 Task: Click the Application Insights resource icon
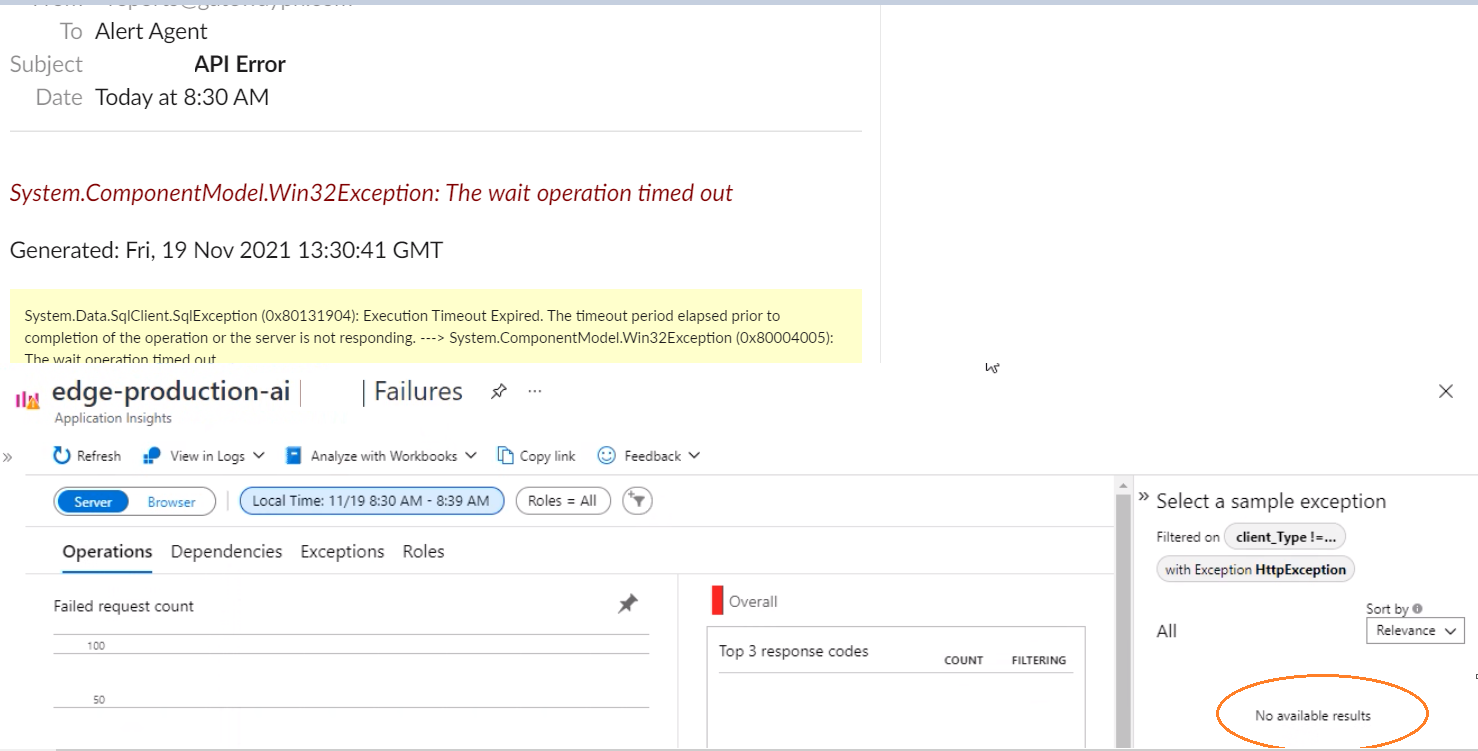click(27, 400)
